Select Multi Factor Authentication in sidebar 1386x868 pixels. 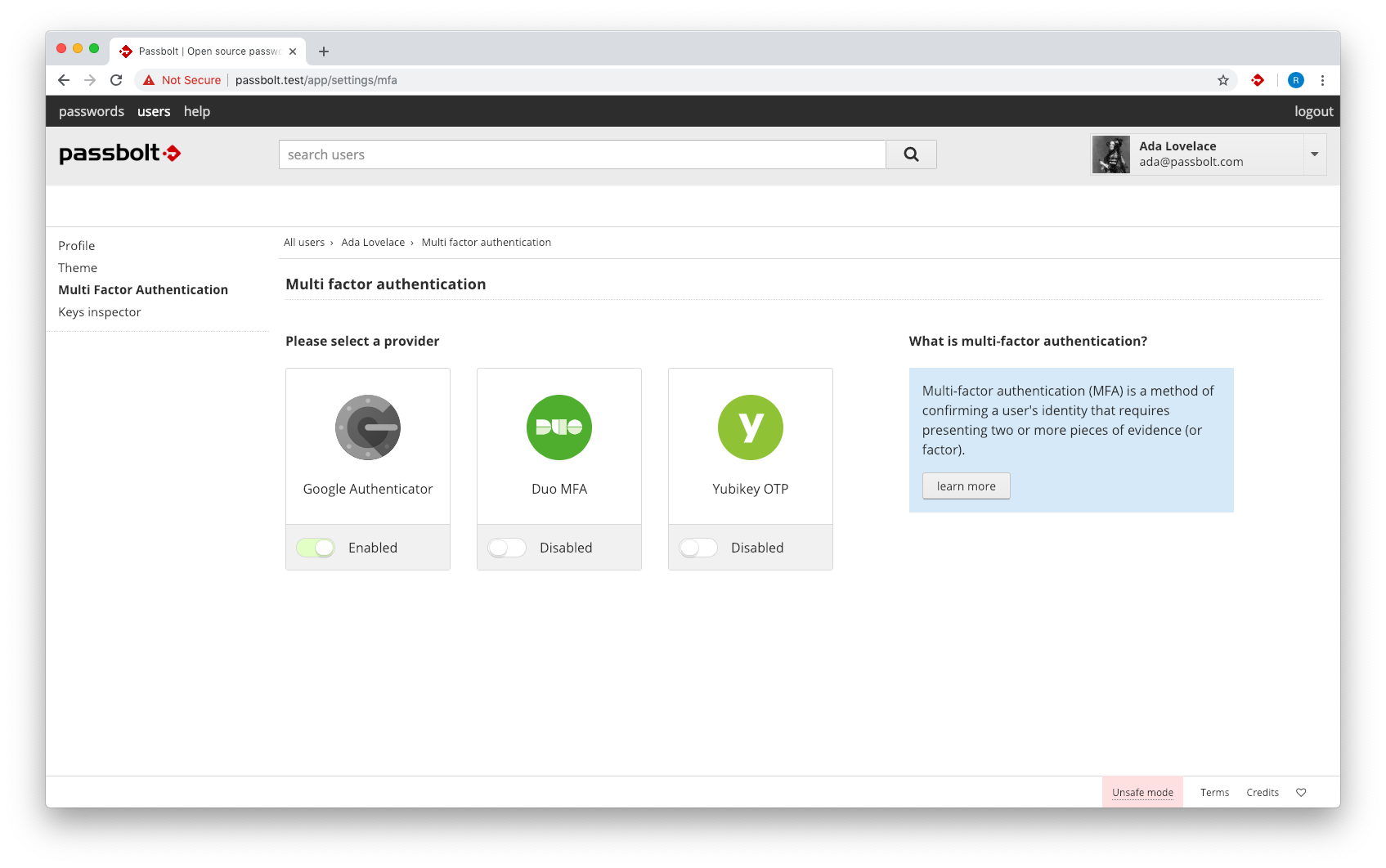tap(143, 290)
